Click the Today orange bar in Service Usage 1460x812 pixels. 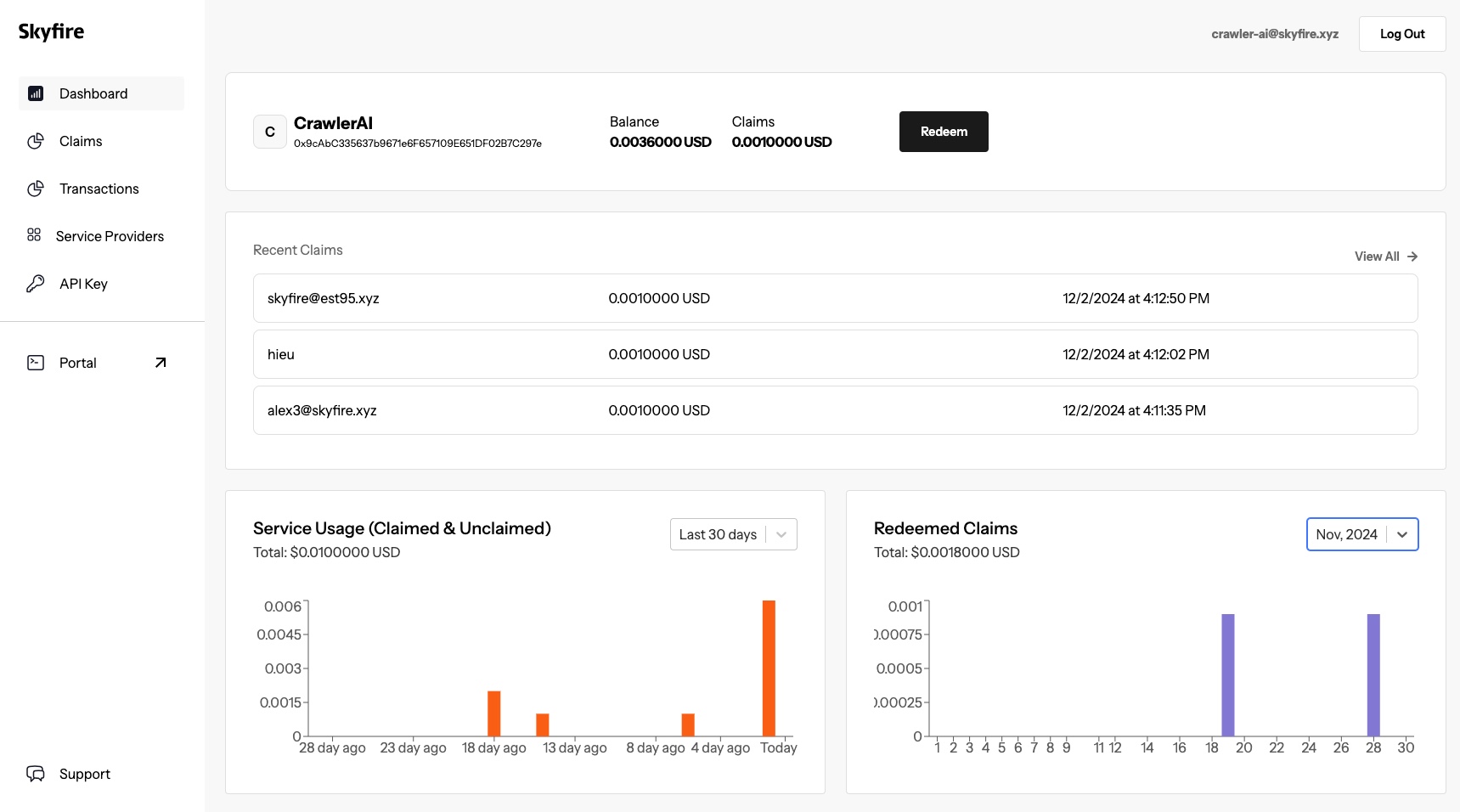[x=769, y=668]
